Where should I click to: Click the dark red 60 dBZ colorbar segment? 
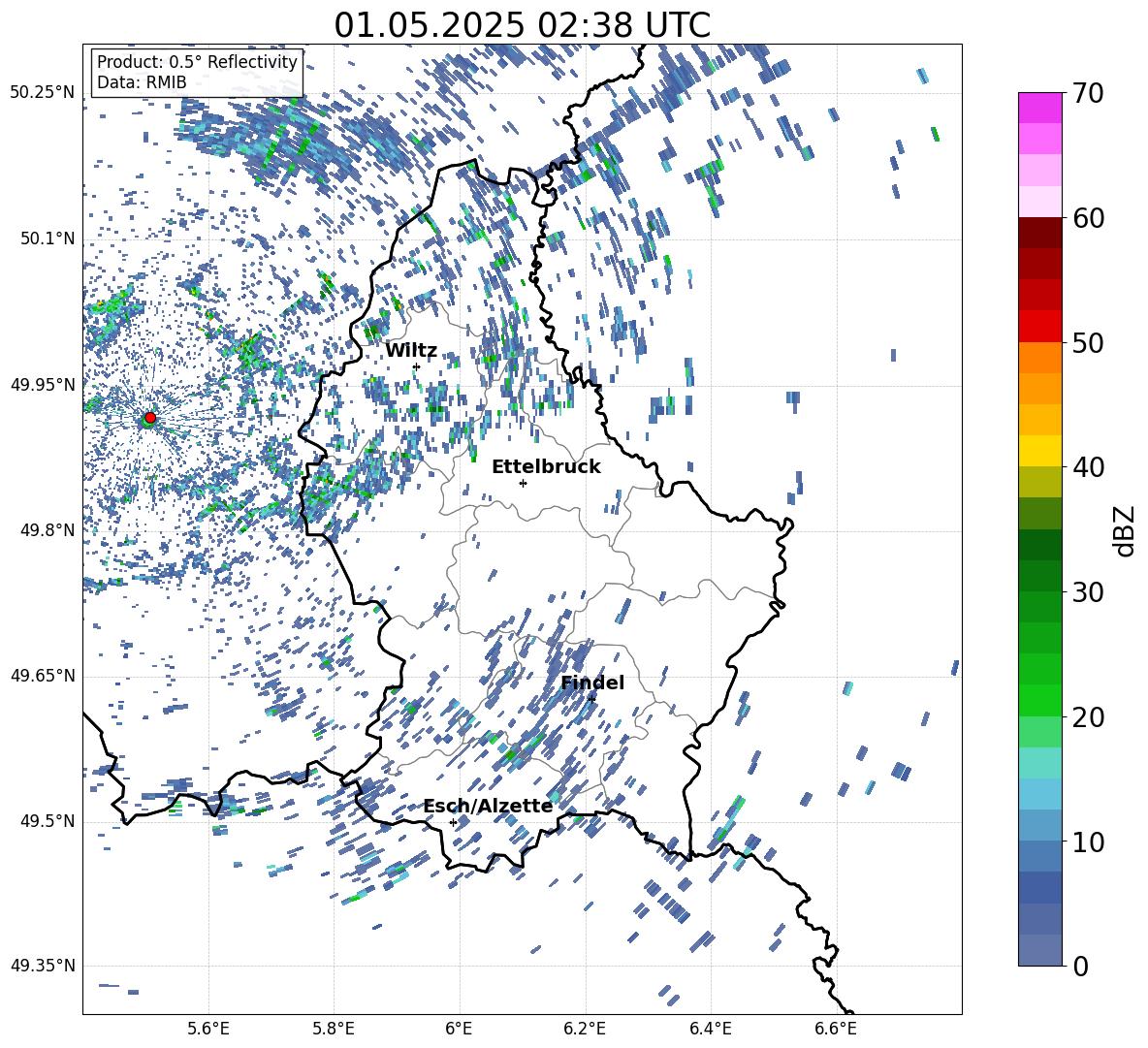pos(1039,233)
